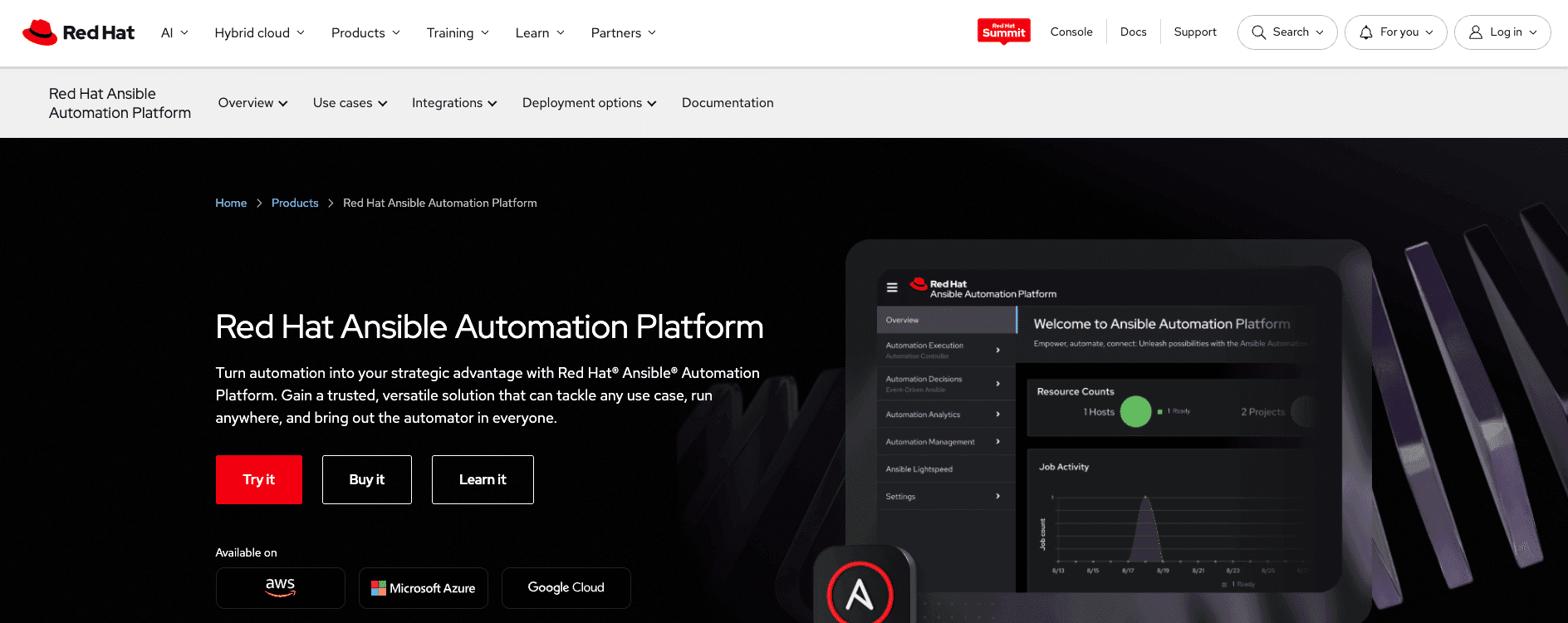Open the Docs link
Image resolution: width=1568 pixels, height=623 pixels.
click(x=1134, y=32)
